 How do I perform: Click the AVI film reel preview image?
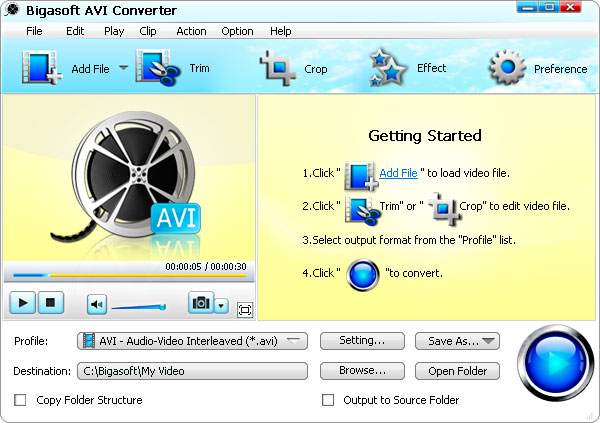pos(130,180)
